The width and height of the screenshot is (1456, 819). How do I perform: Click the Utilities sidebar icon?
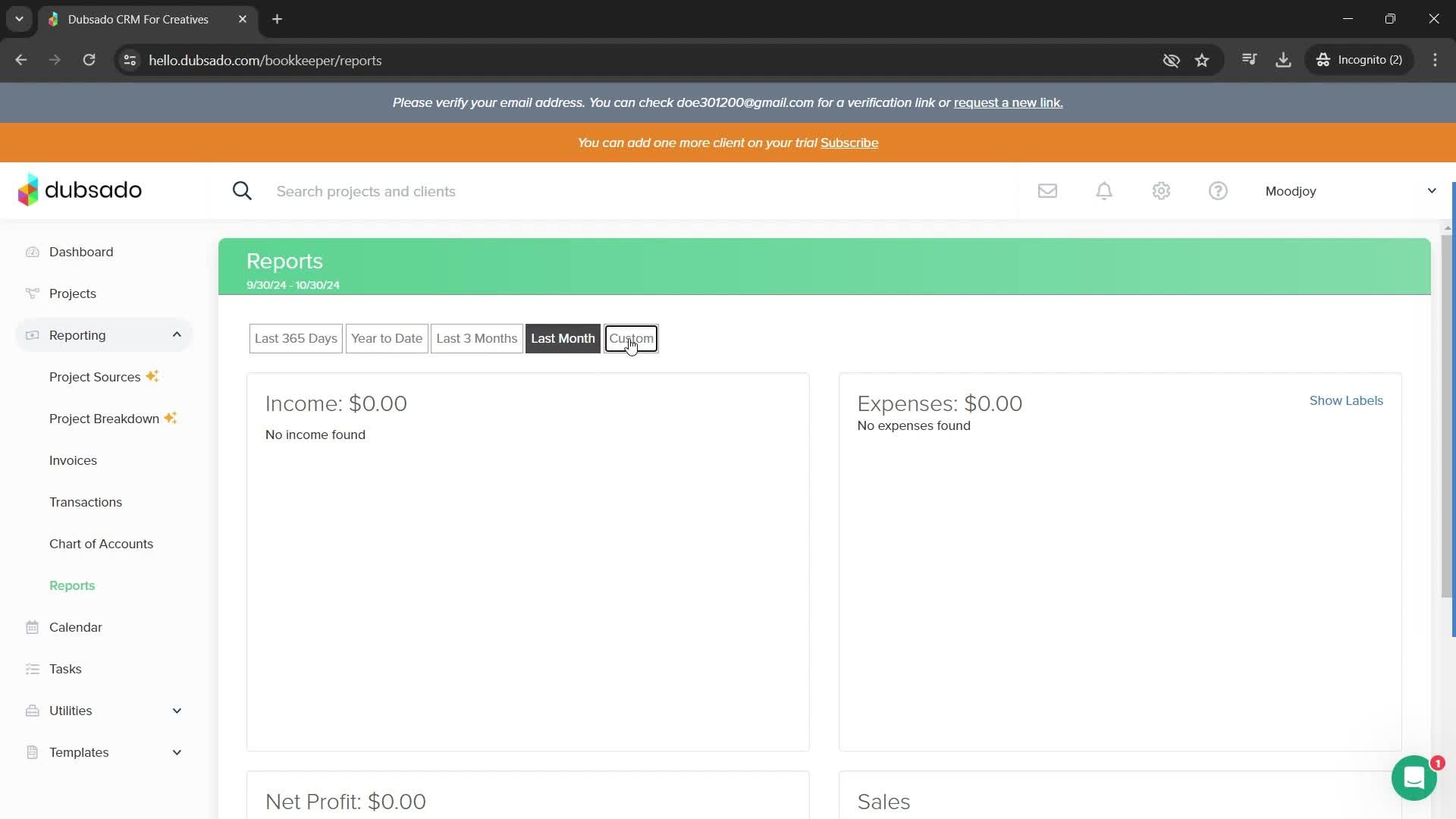[x=32, y=711]
